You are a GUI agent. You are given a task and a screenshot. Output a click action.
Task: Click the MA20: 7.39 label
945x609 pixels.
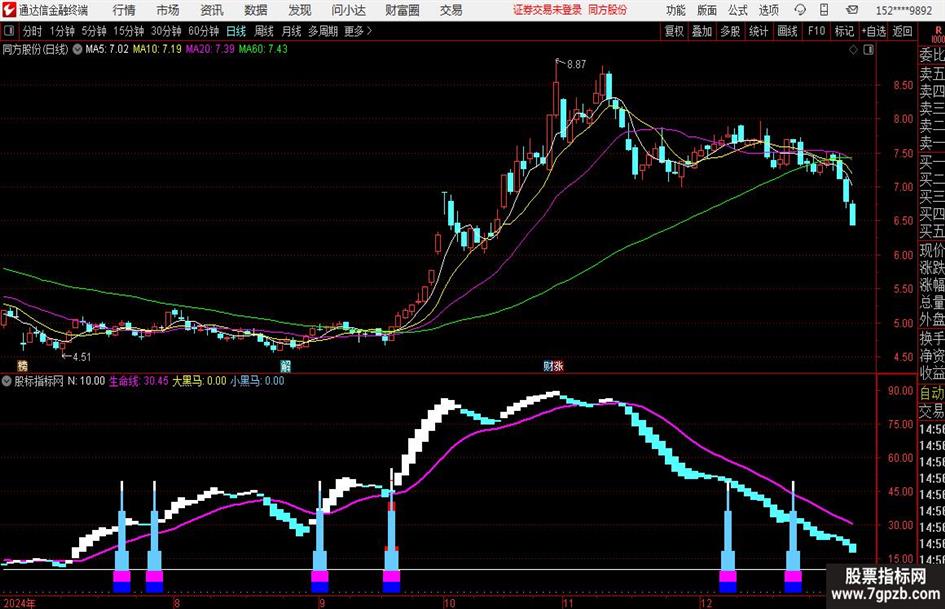[210, 49]
